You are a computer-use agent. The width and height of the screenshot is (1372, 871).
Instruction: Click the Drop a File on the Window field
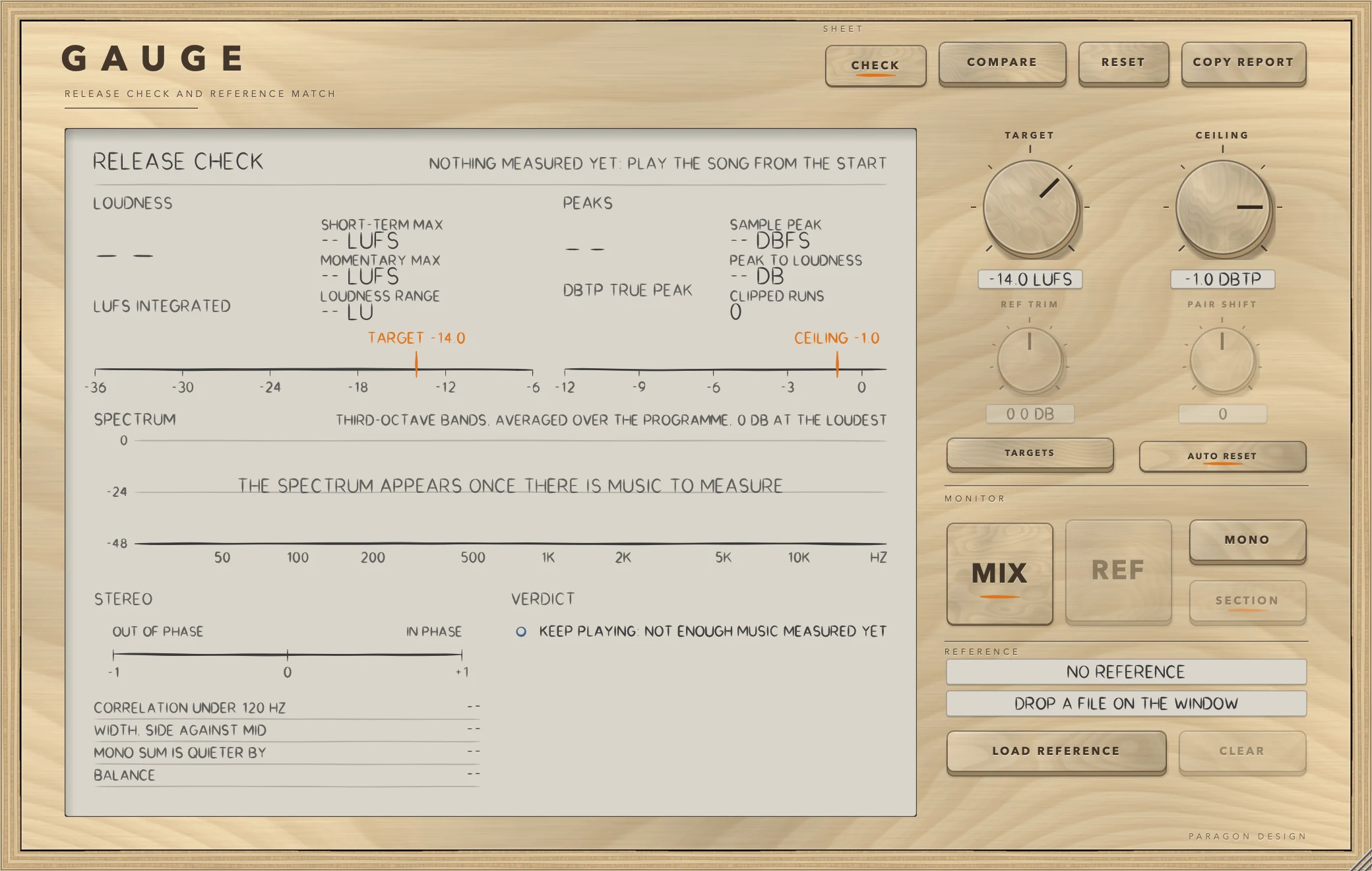(x=1126, y=703)
